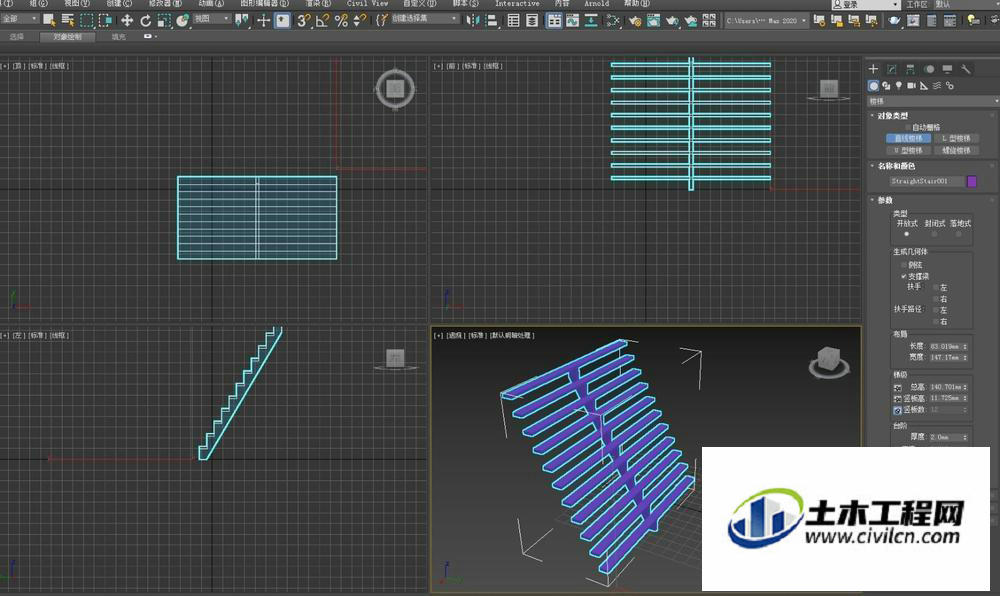Open Civil View menu
This screenshot has width=1000, height=596.
coord(367,4)
